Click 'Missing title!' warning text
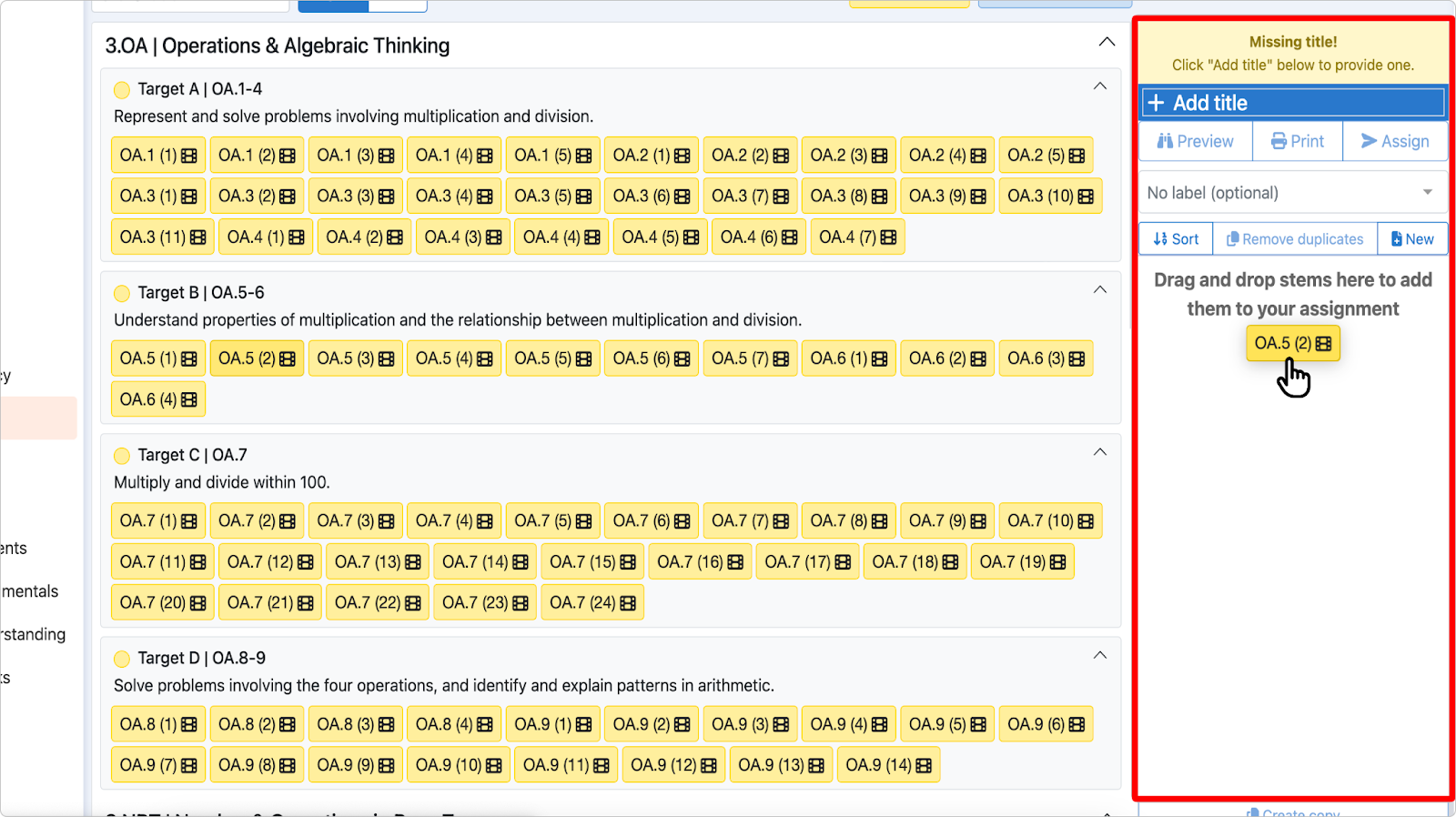 point(1293,42)
